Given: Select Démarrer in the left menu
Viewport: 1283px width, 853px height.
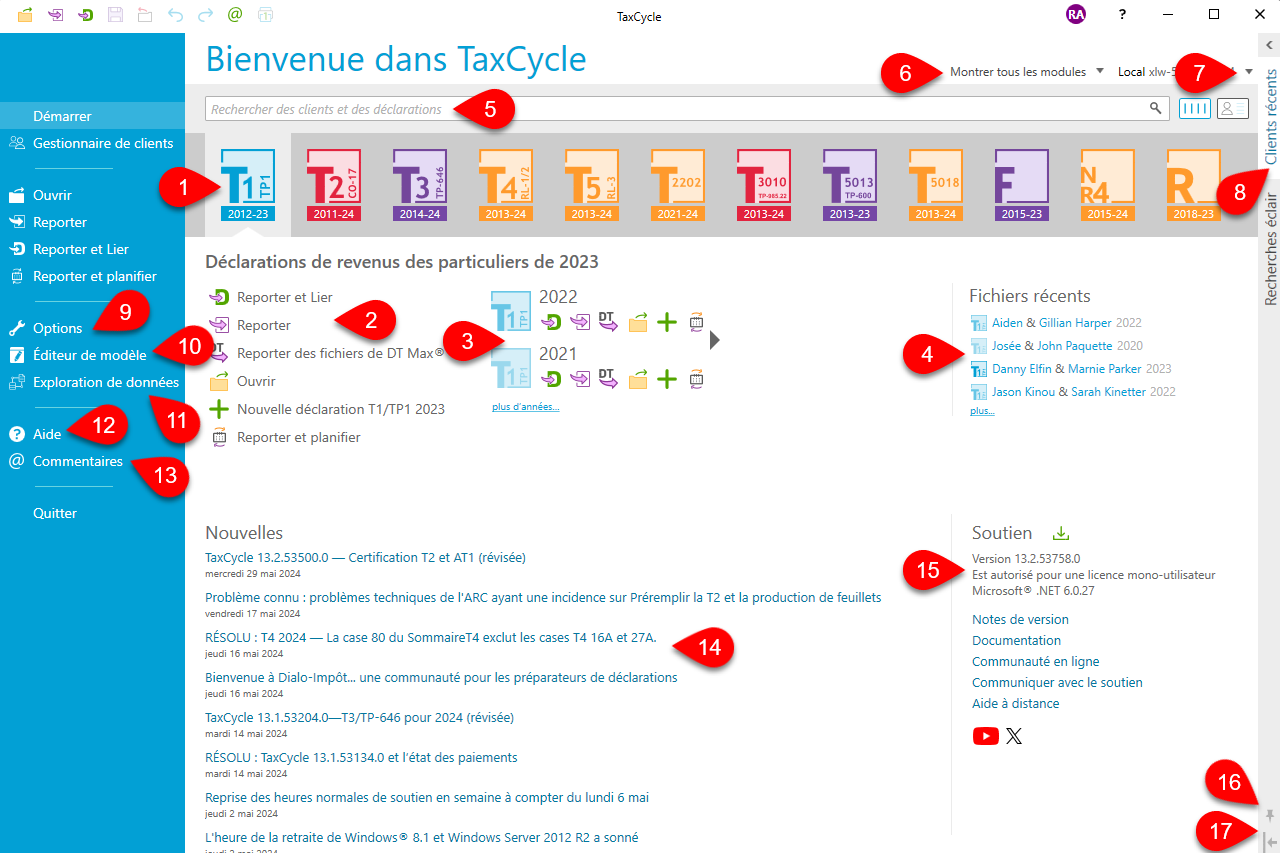Looking at the screenshot, I should point(62,116).
